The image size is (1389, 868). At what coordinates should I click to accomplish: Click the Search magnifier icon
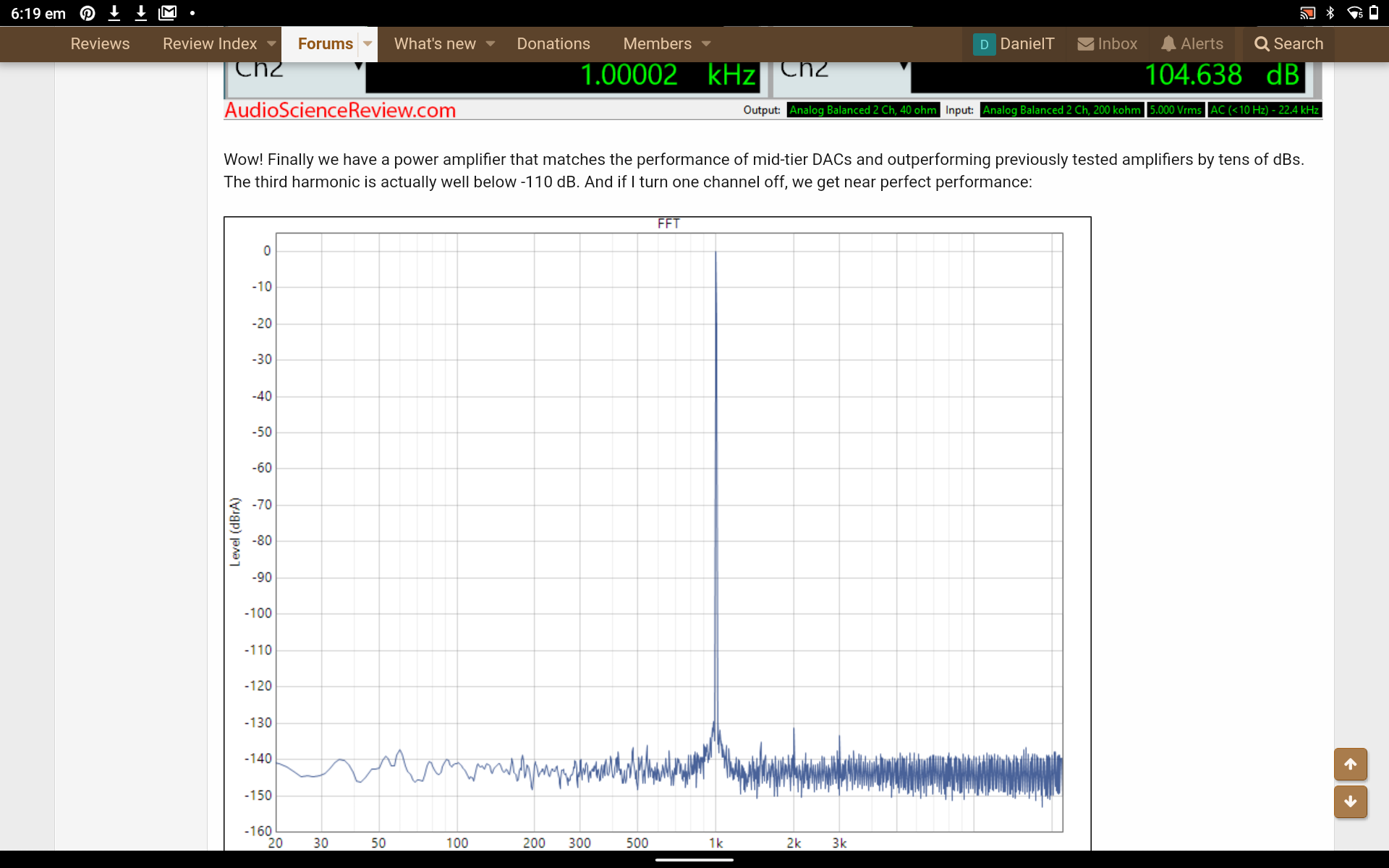pyautogui.click(x=1262, y=44)
